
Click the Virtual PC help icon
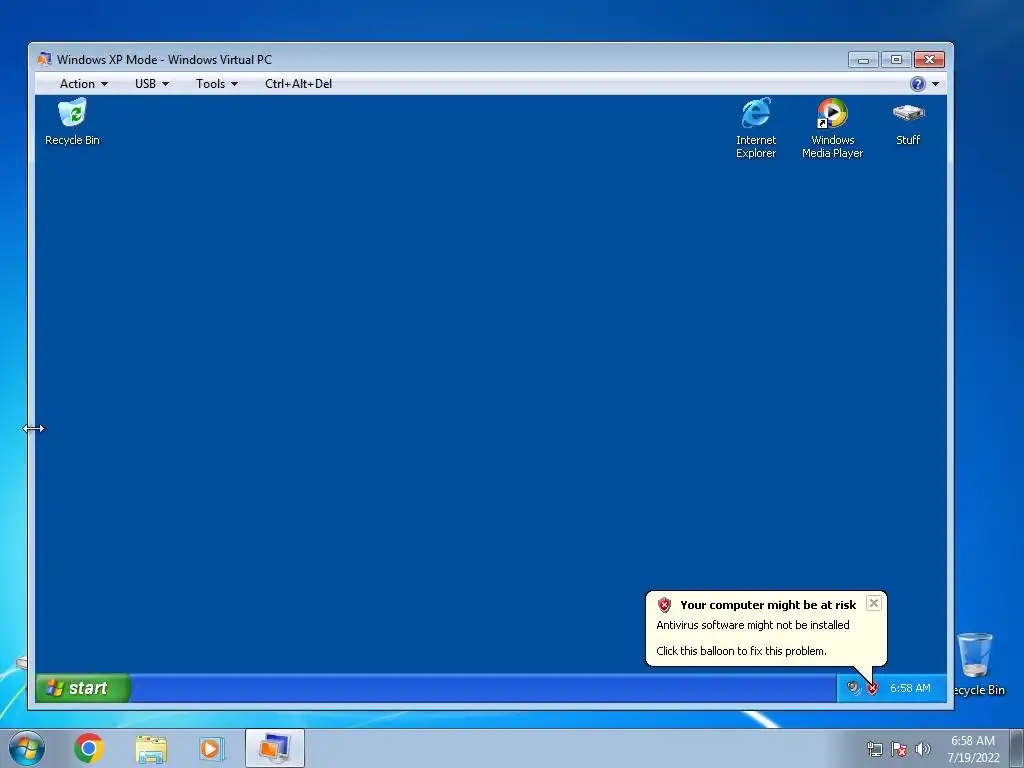point(918,84)
